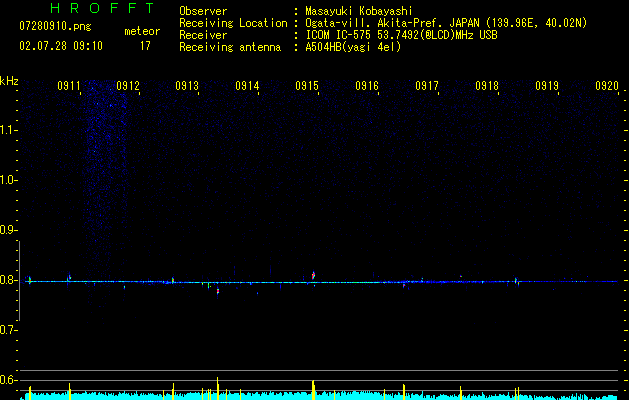Click the date stamp 02.07.28 09:10
The width and height of the screenshot is (629, 400).
pos(61,46)
